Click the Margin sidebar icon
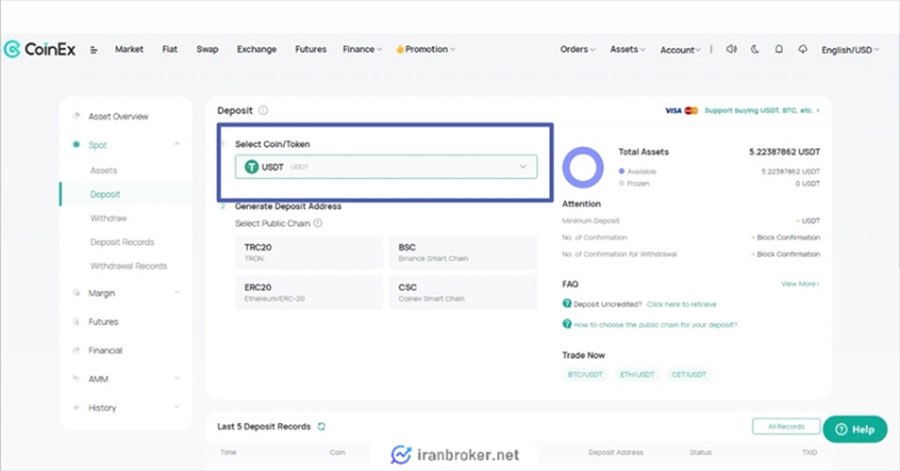The image size is (900, 471). coord(76,293)
